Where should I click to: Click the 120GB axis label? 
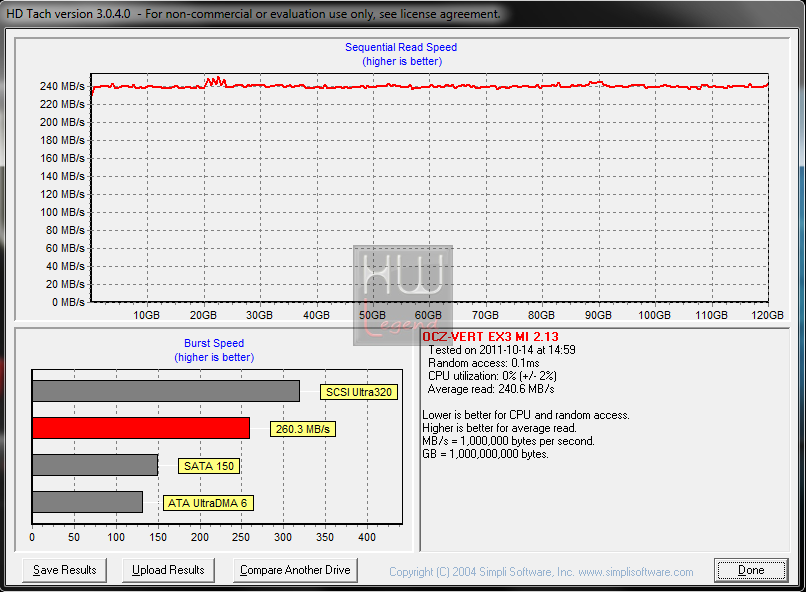click(767, 315)
